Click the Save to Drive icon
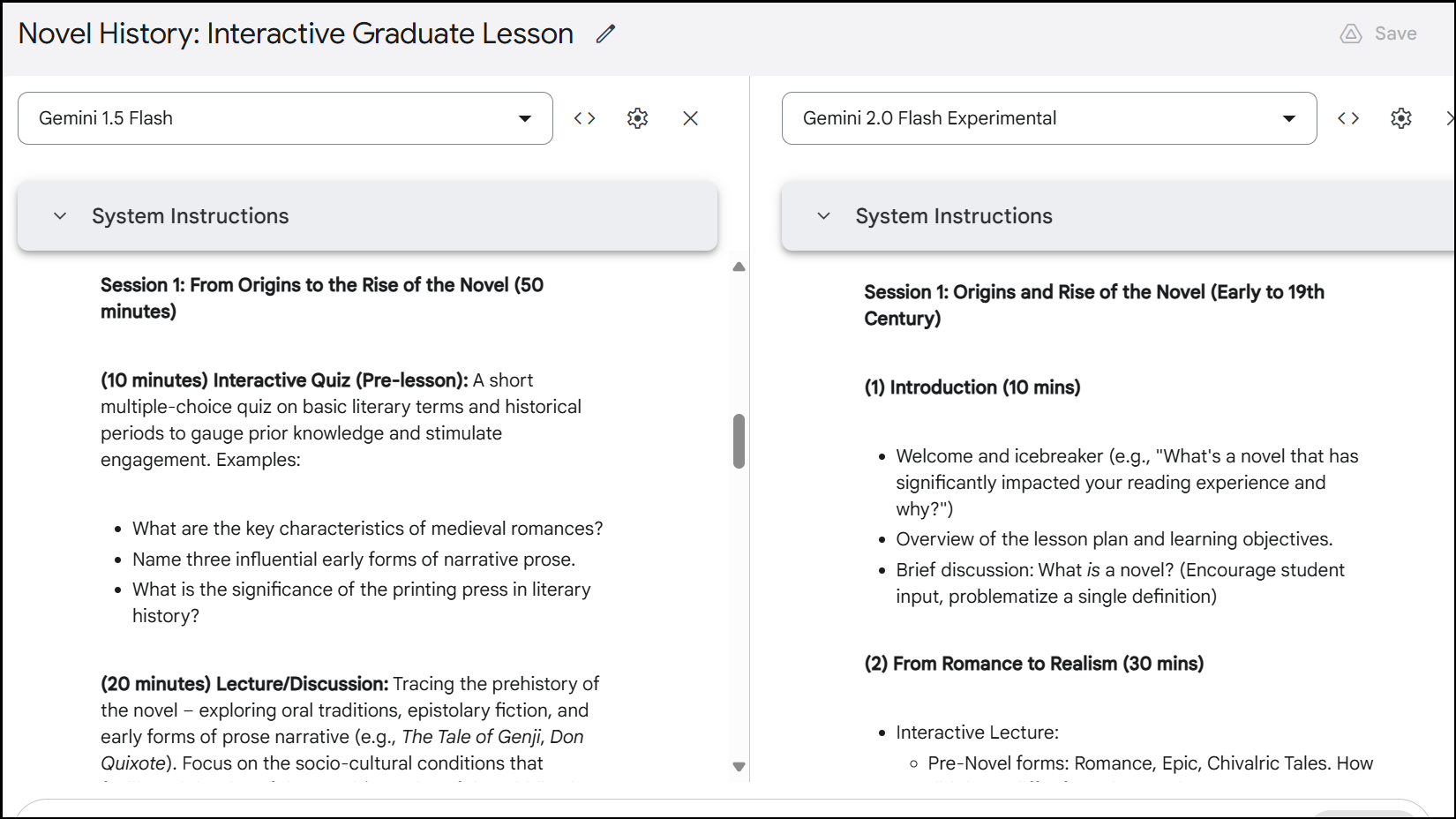The image size is (1456, 819). (x=1351, y=34)
